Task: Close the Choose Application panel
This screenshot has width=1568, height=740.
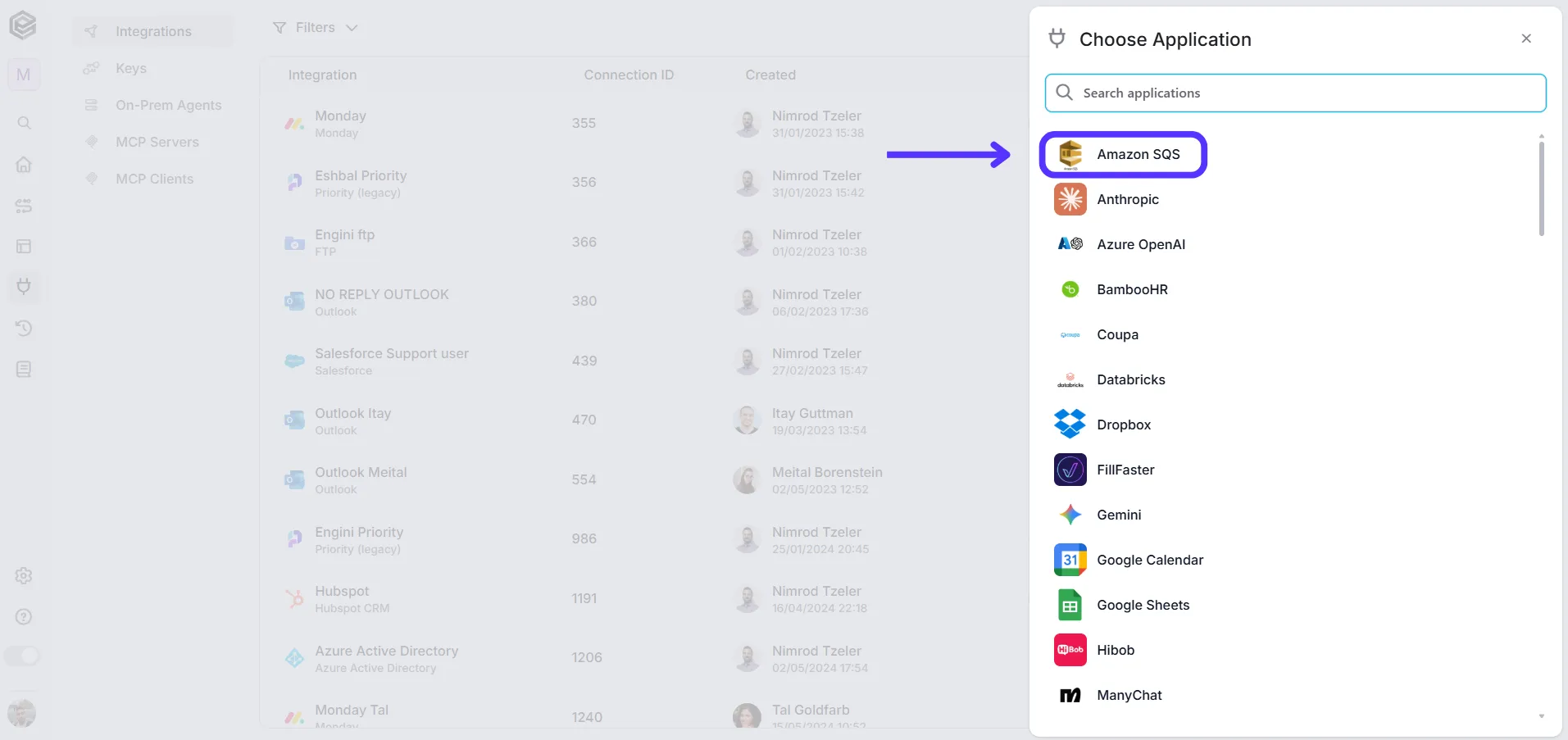Action: 1526,39
